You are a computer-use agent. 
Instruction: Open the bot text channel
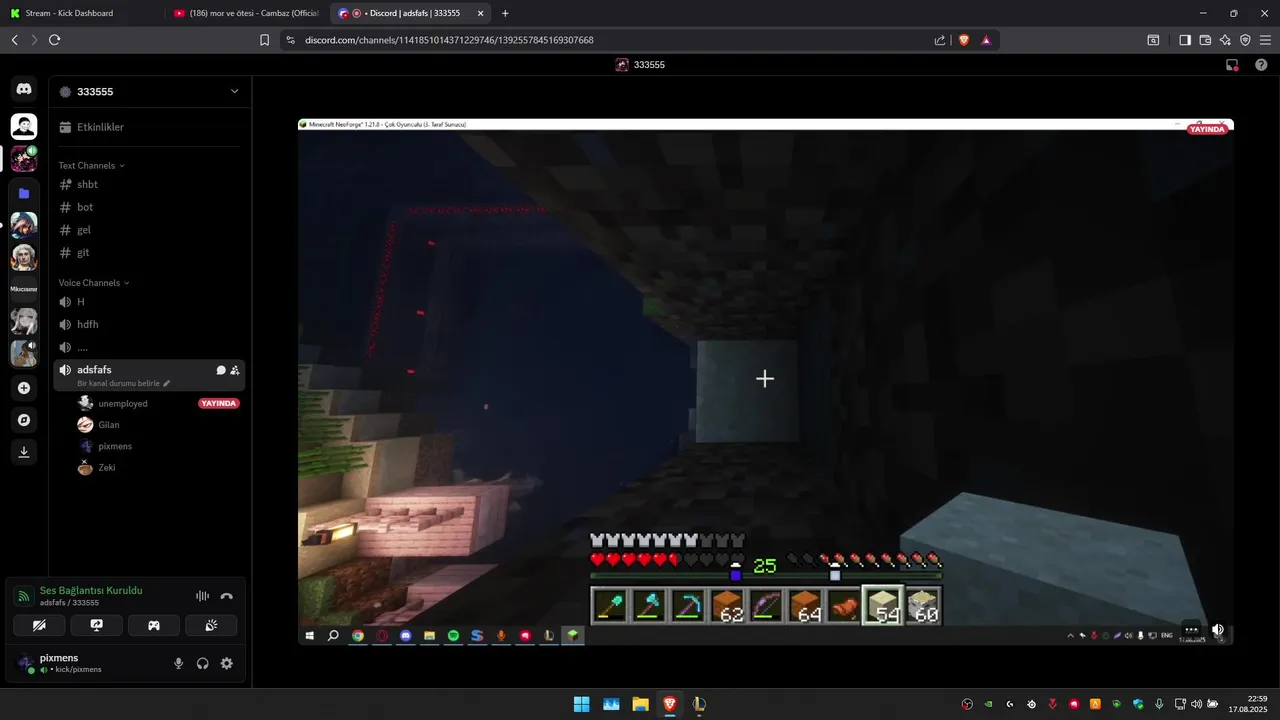tap(149, 207)
